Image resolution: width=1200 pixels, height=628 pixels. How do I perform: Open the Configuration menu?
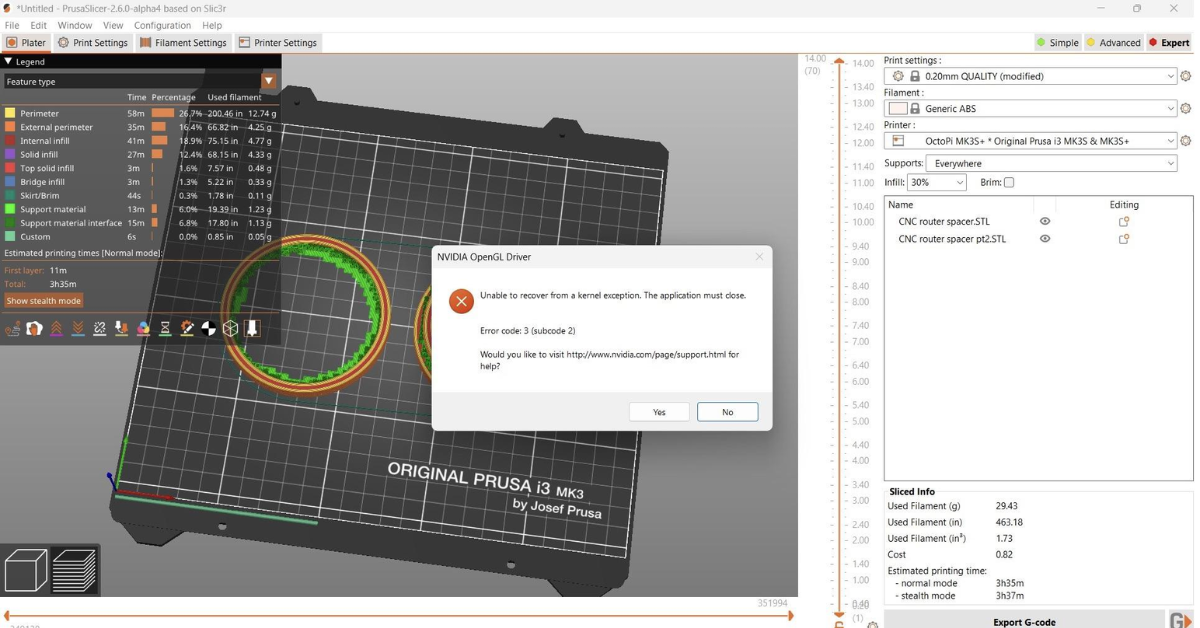point(162,25)
